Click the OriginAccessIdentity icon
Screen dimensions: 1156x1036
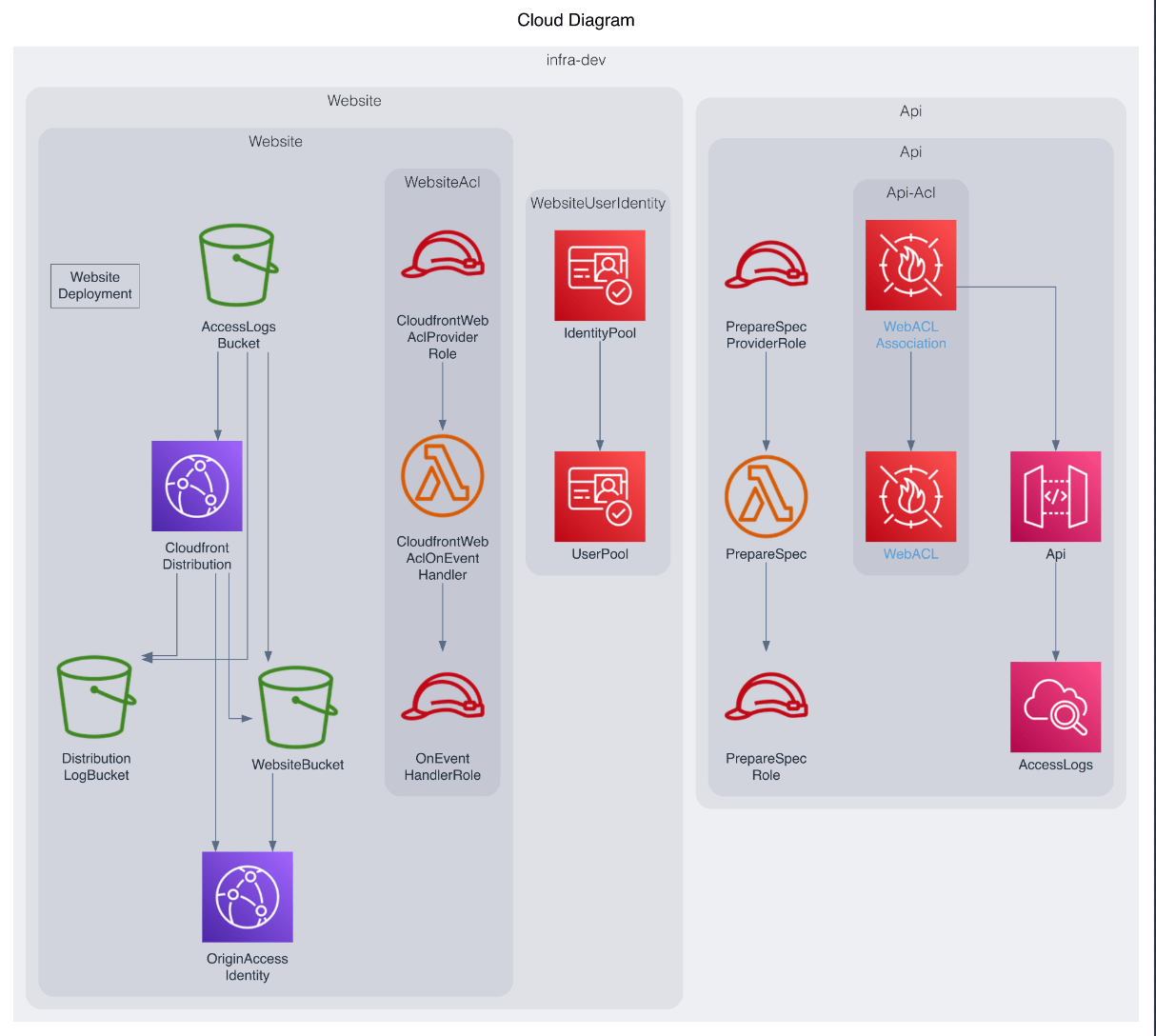pos(247,896)
